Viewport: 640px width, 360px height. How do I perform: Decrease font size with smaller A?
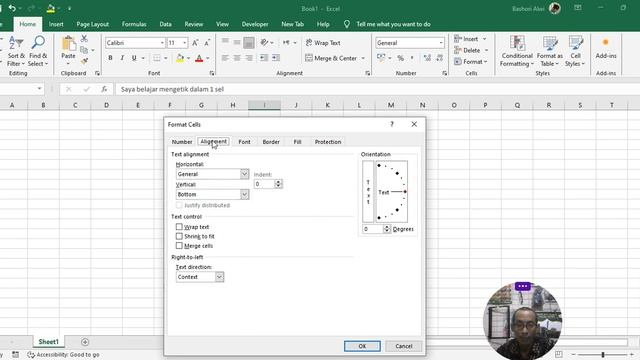click(207, 43)
